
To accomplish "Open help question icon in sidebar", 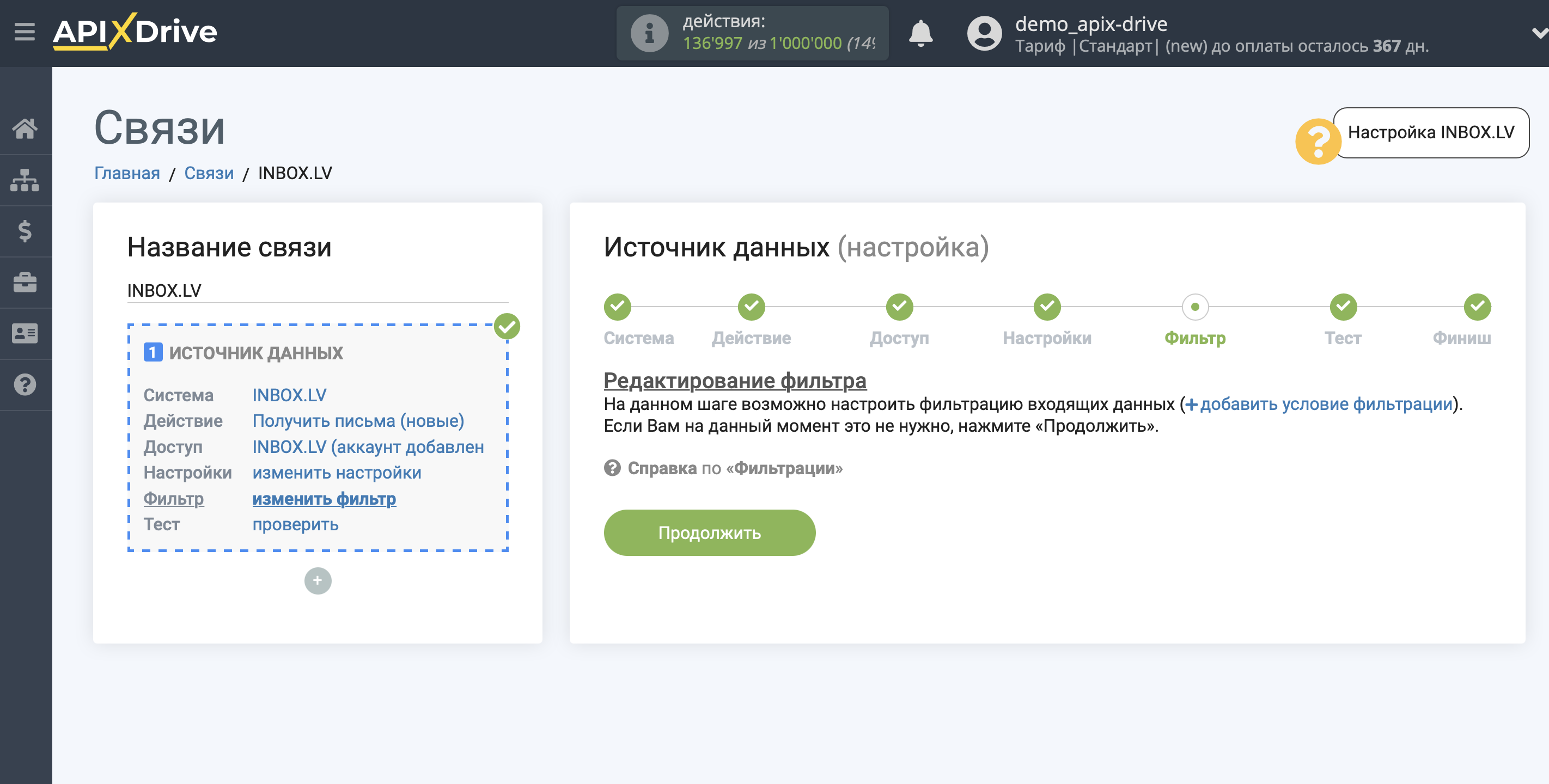I will (25, 385).
